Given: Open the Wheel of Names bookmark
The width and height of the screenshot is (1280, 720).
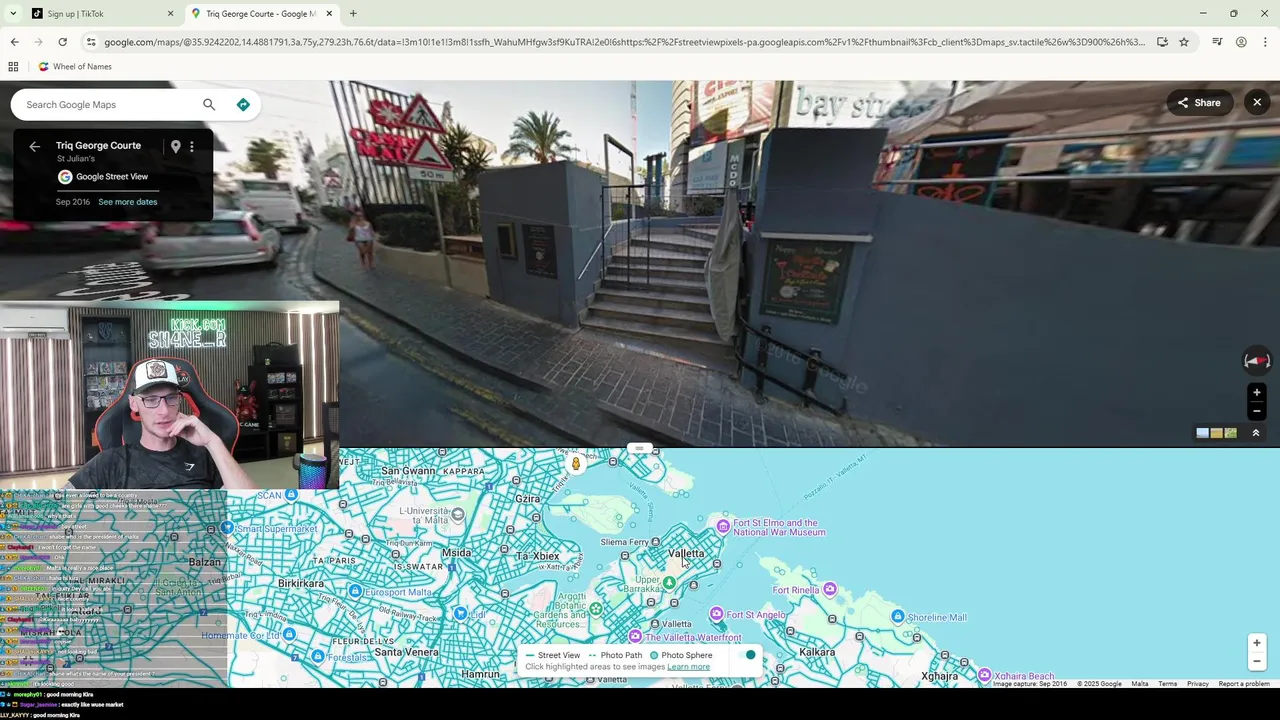Looking at the screenshot, I should [75, 67].
